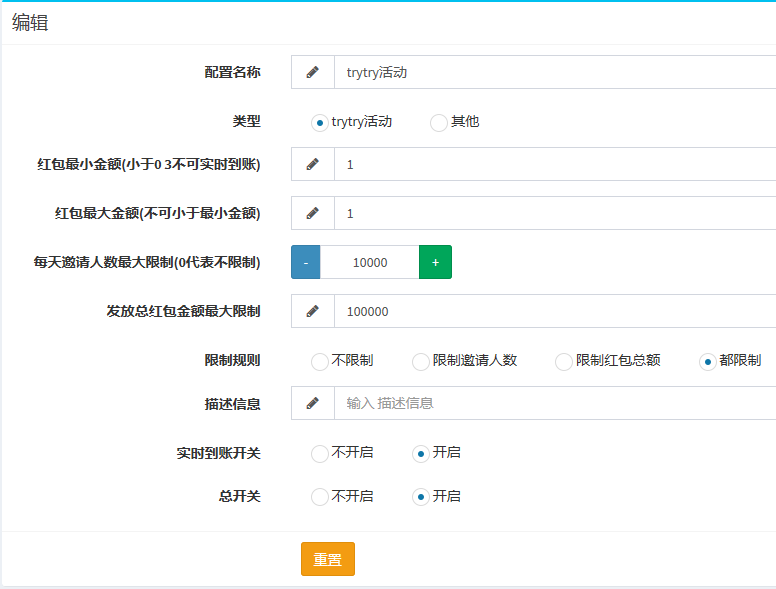Click pencil icon beside 发放总红包金额最大限制 field
The image size is (776, 589).
pos(312,311)
